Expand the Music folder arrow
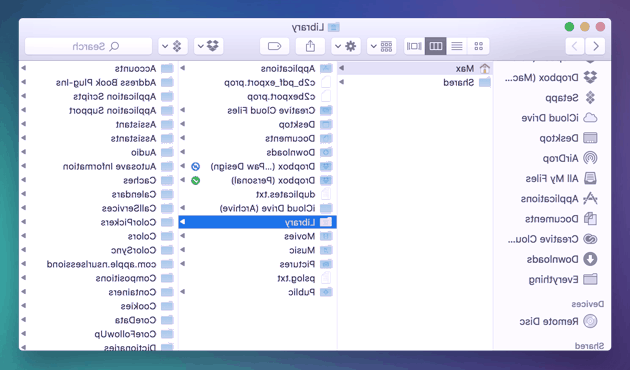This screenshot has width=630, height=370. (182, 250)
